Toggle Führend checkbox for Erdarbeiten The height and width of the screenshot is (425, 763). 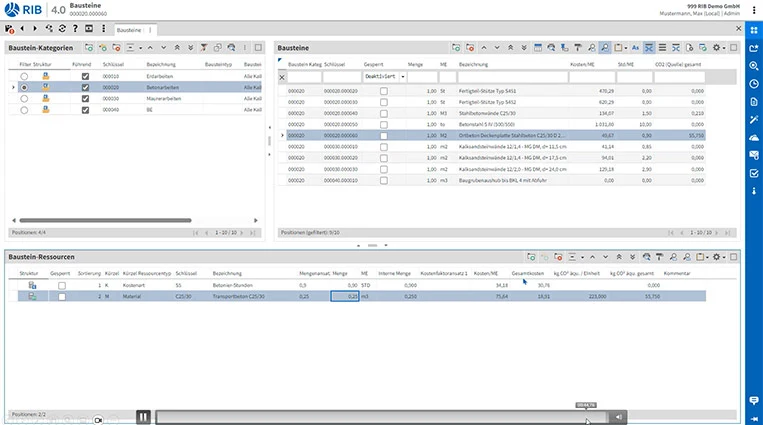tap(85, 76)
